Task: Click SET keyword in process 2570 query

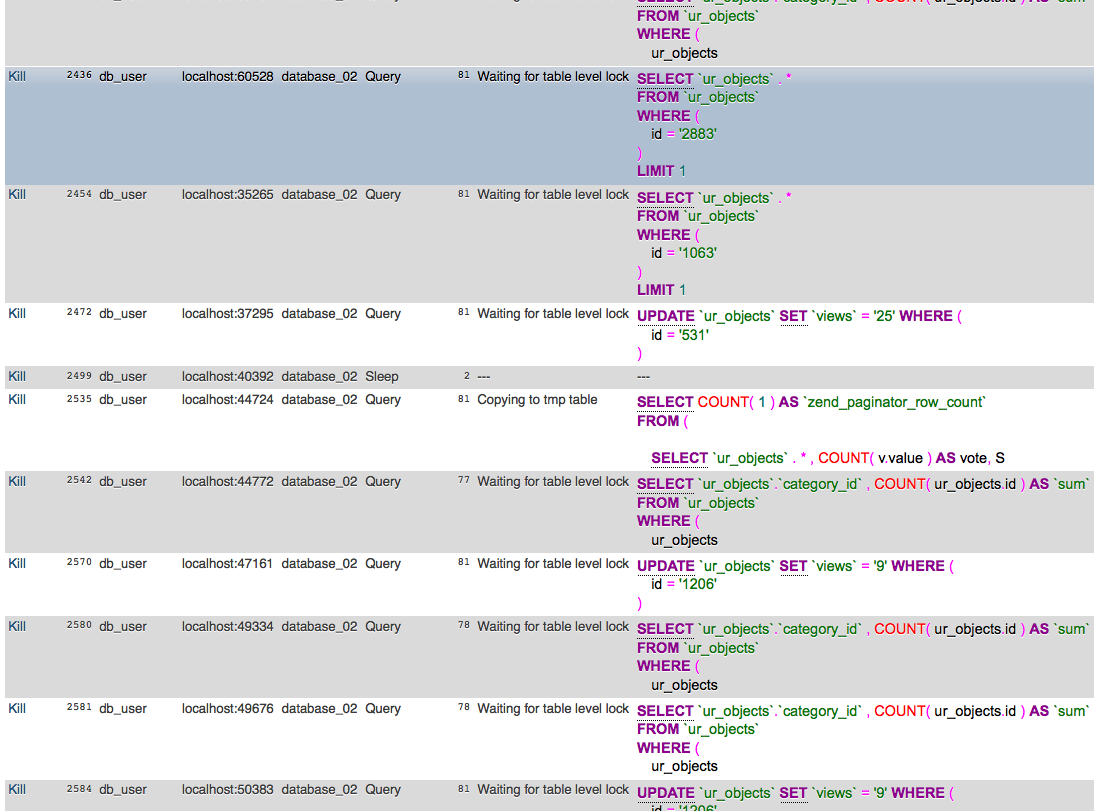Action: [793, 566]
